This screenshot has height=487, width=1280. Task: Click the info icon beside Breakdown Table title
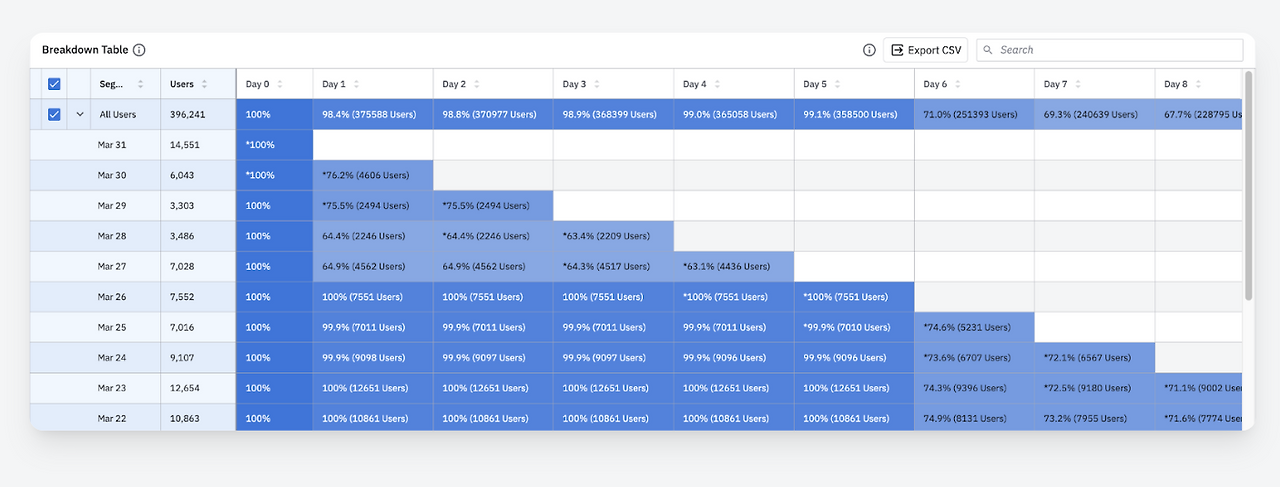pyautogui.click(x=139, y=50)
